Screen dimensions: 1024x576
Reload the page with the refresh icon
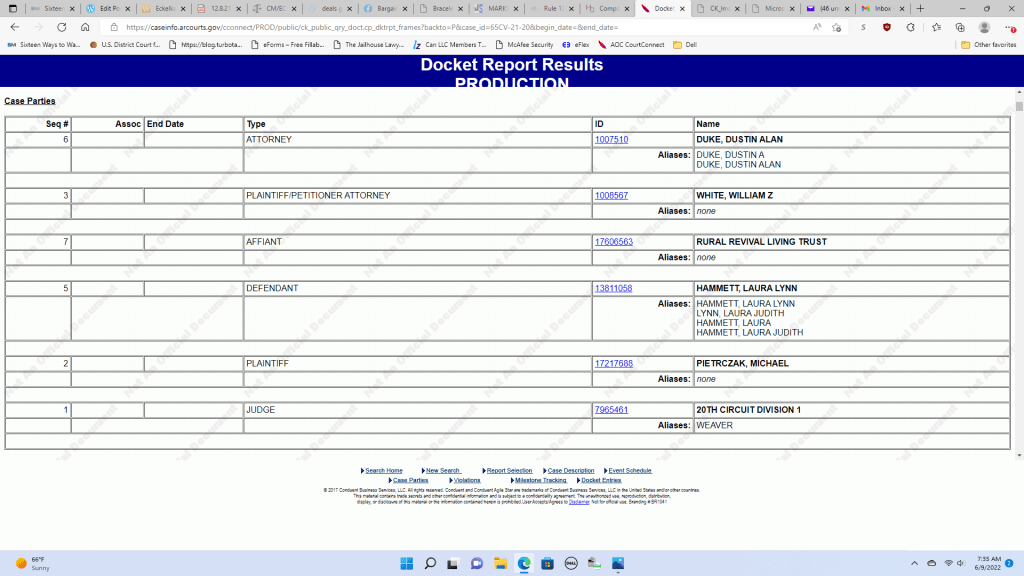coord(62,27)
